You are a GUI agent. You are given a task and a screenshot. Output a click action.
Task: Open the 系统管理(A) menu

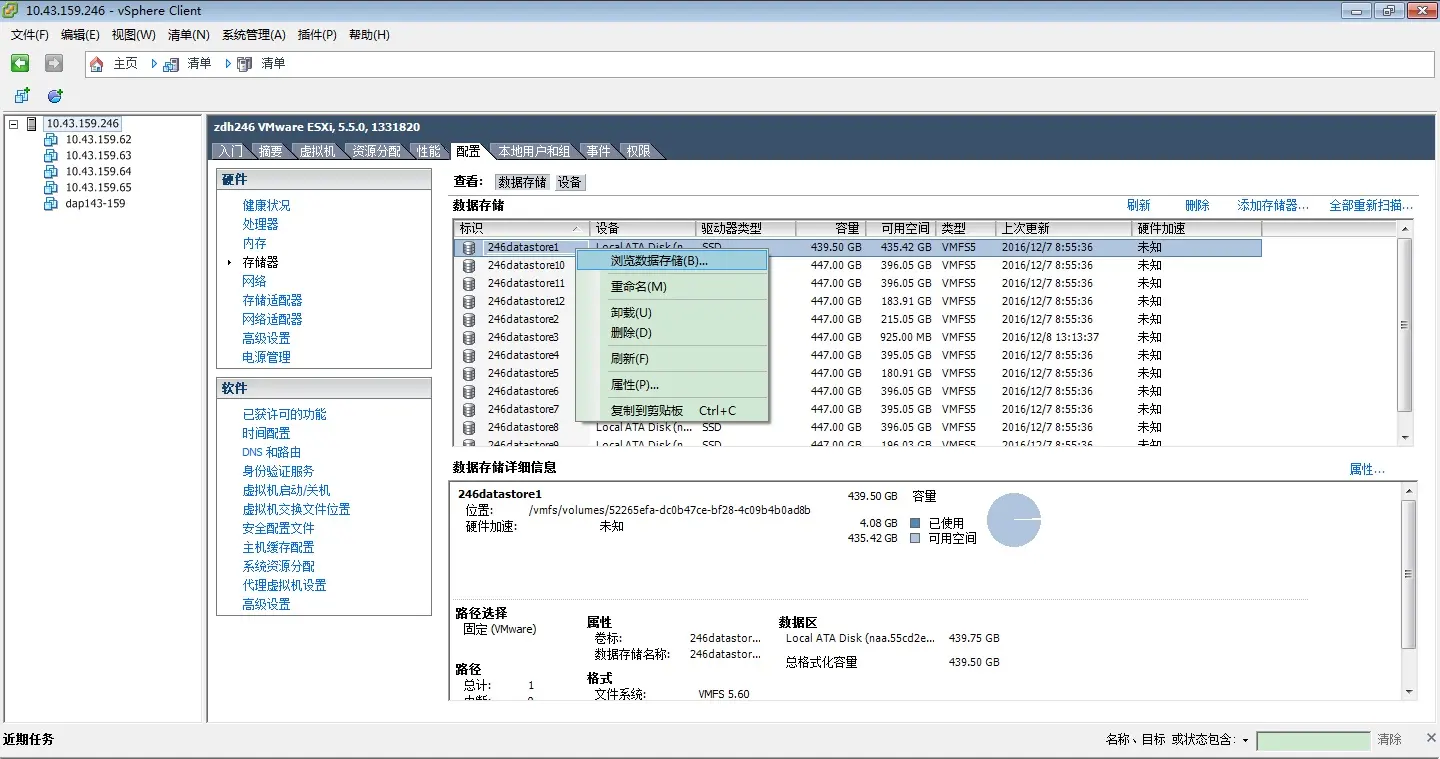pos(254,35)
